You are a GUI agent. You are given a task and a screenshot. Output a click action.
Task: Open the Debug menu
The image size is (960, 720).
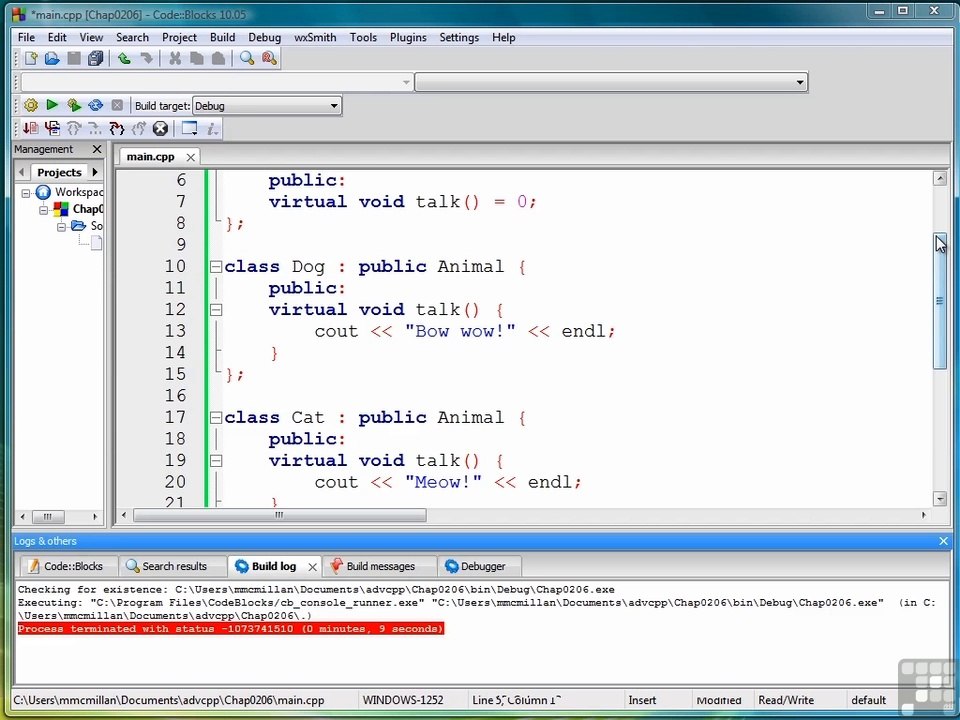264,37
